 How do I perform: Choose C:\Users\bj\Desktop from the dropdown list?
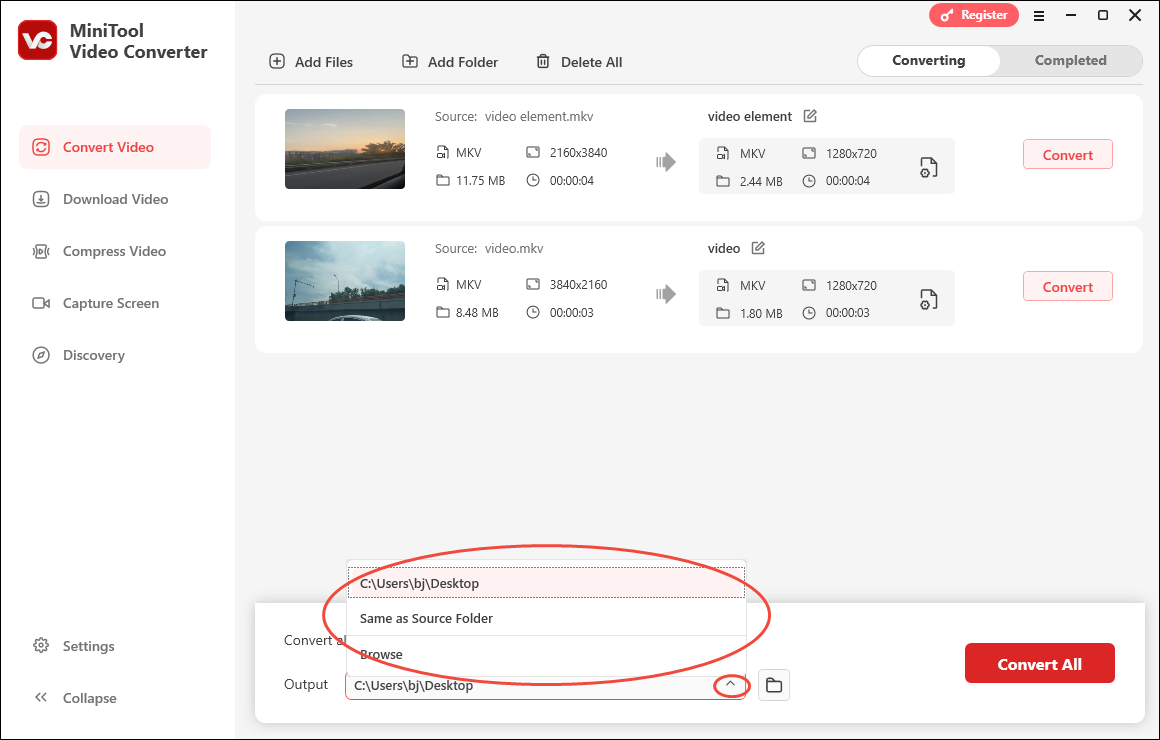[x=546, y=583]
